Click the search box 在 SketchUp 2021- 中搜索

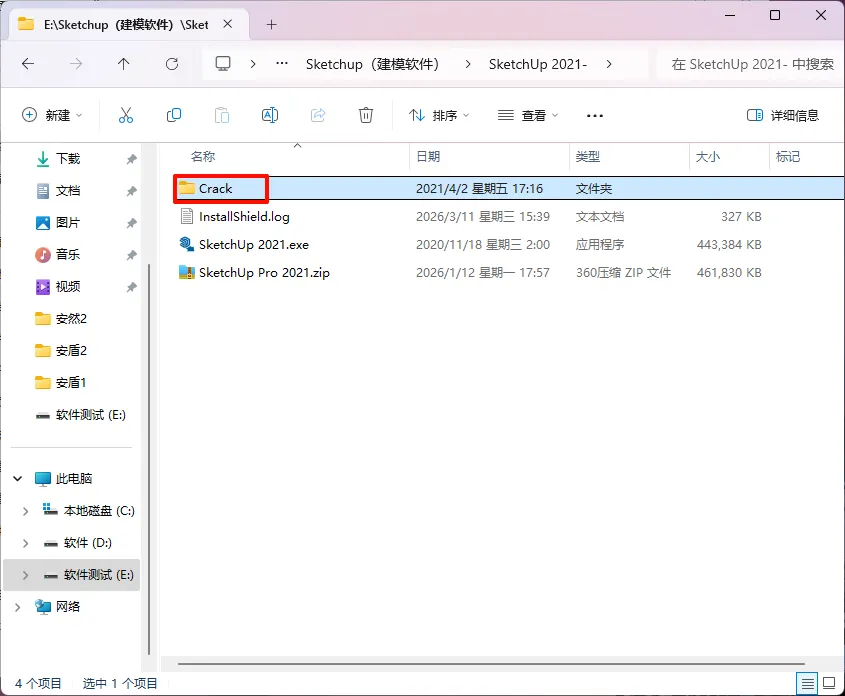pos(751,64)
